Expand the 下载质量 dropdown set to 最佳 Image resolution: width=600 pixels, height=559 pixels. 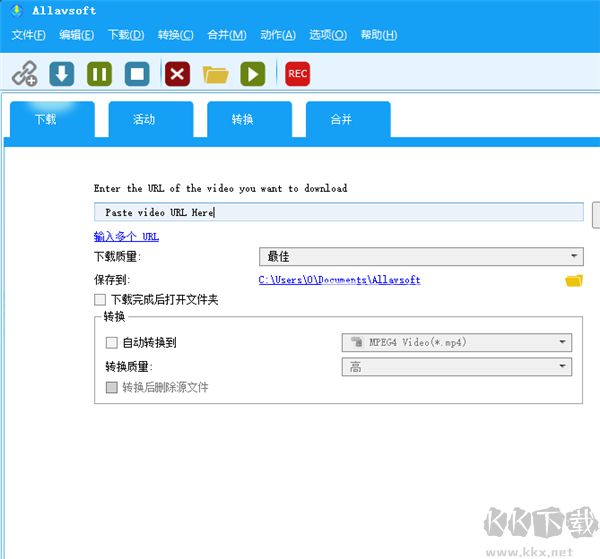tap(420, 257)
